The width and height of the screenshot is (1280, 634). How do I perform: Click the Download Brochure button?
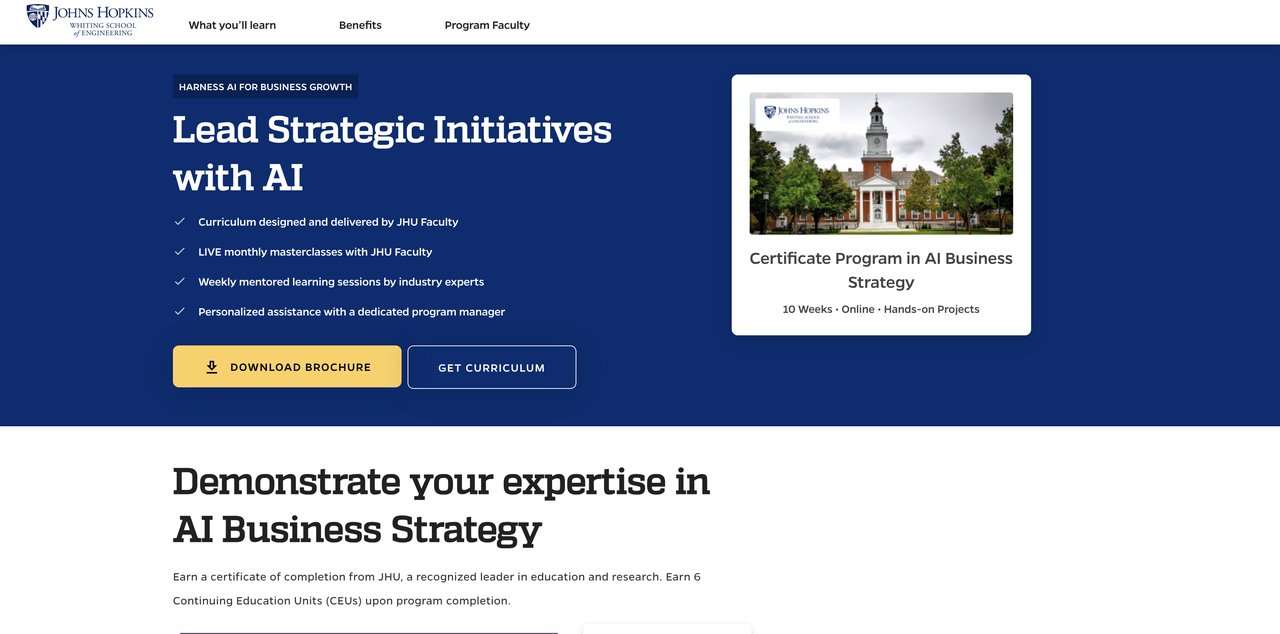point(287,367)
